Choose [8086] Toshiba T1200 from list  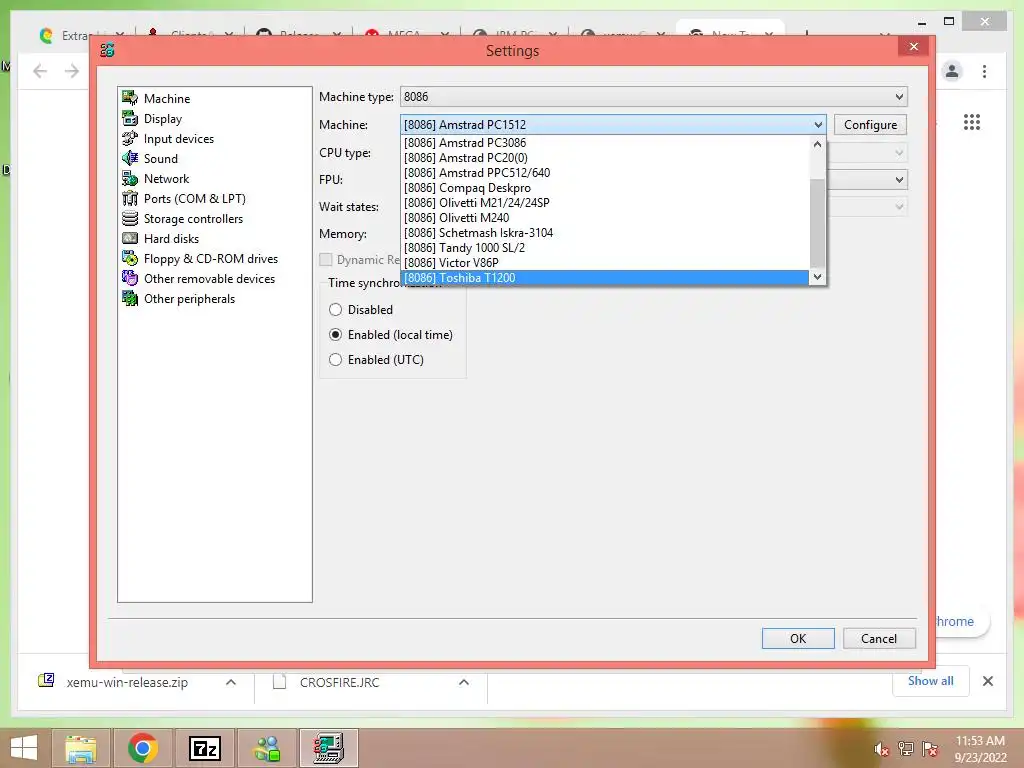click(605, 278)
